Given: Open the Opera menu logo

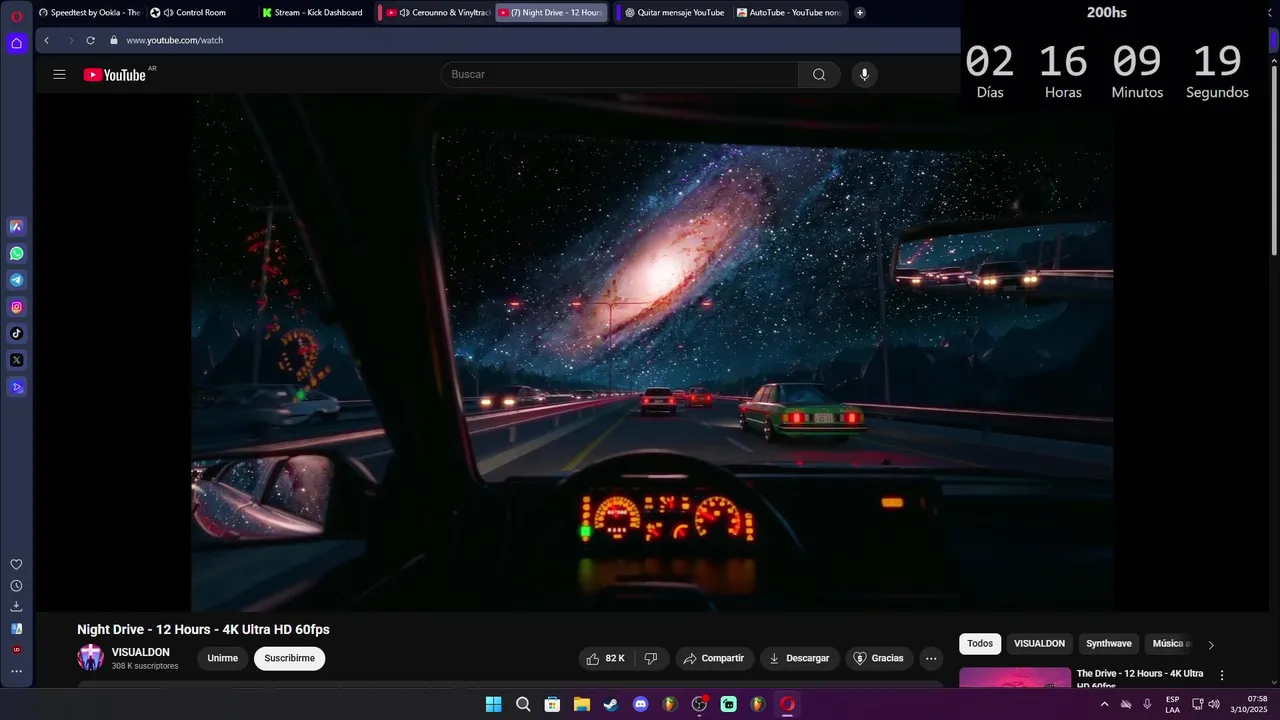Looking at the screenshot, I should (x=16, y=16).
